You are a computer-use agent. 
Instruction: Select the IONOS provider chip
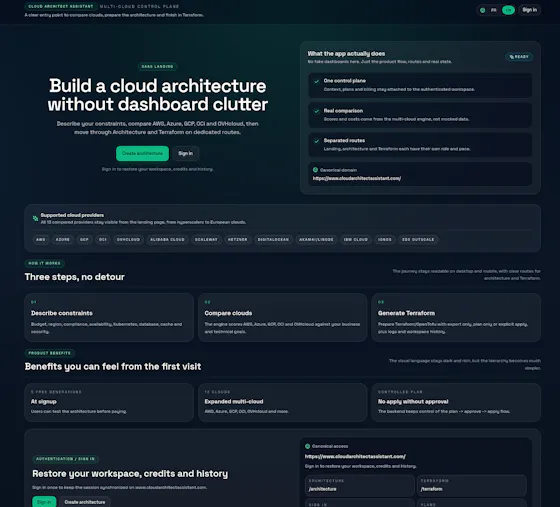(x=385, y=239)
